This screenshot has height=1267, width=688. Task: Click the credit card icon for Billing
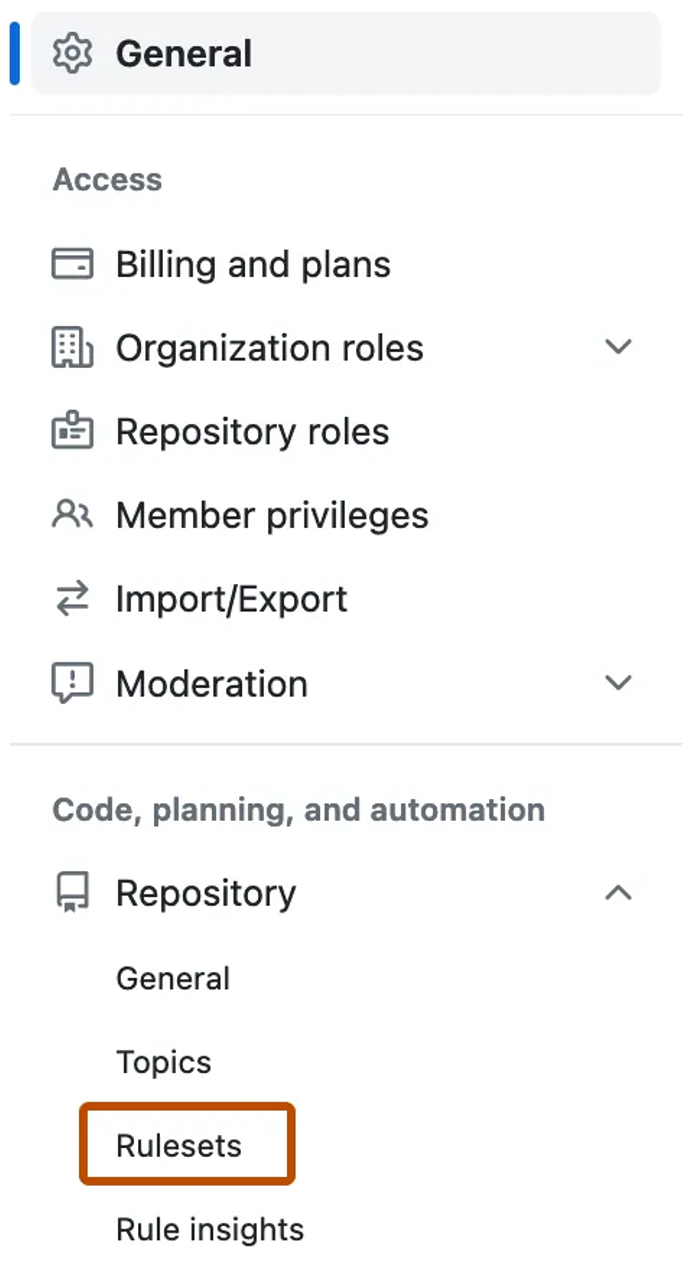[x=72, y=265]
